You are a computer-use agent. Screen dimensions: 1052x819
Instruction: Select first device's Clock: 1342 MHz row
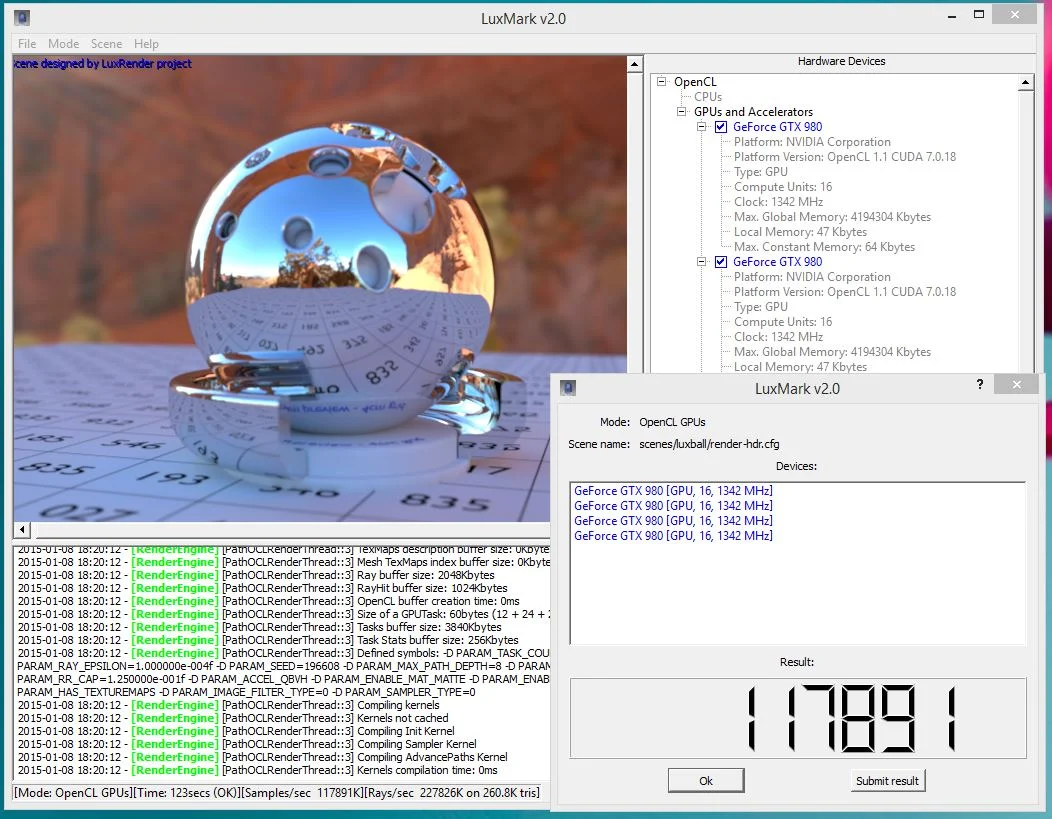tap(778, 202)
